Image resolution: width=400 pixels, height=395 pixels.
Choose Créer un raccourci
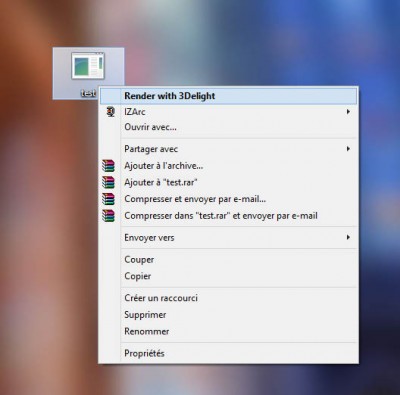point(228,298)
